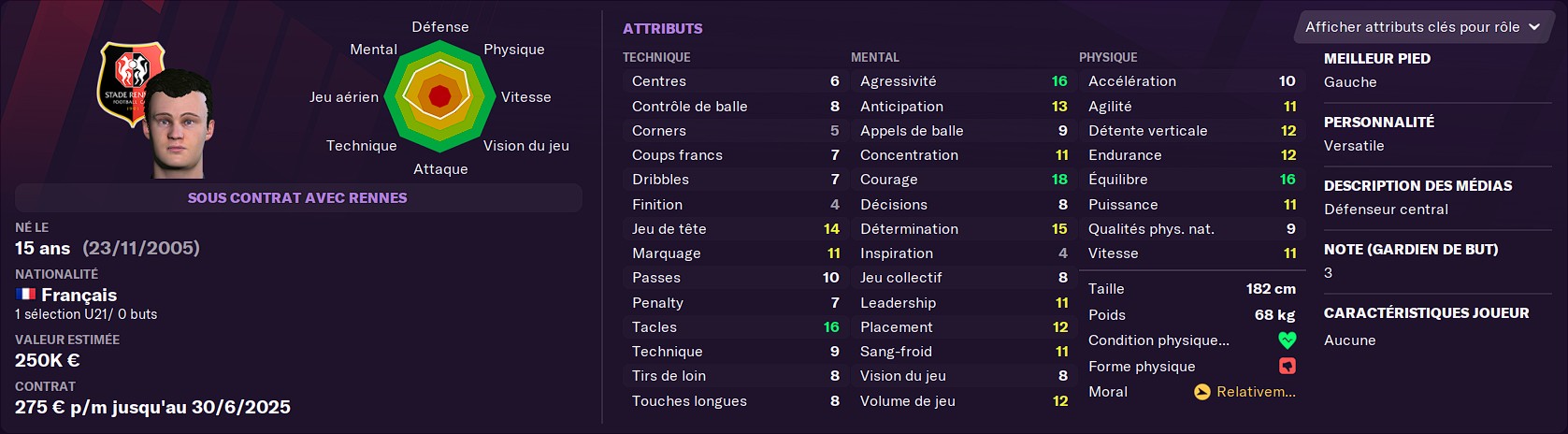Click the attribute polygon radar chart

(x=439, y=96)
